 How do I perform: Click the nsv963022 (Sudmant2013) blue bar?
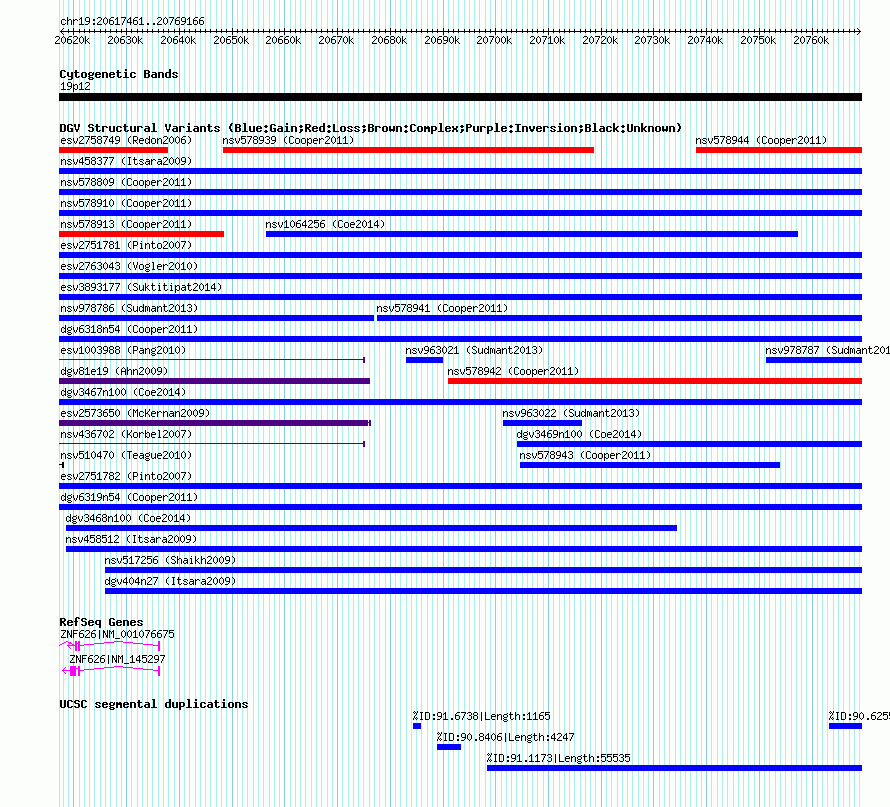click(x=542, y=423)
